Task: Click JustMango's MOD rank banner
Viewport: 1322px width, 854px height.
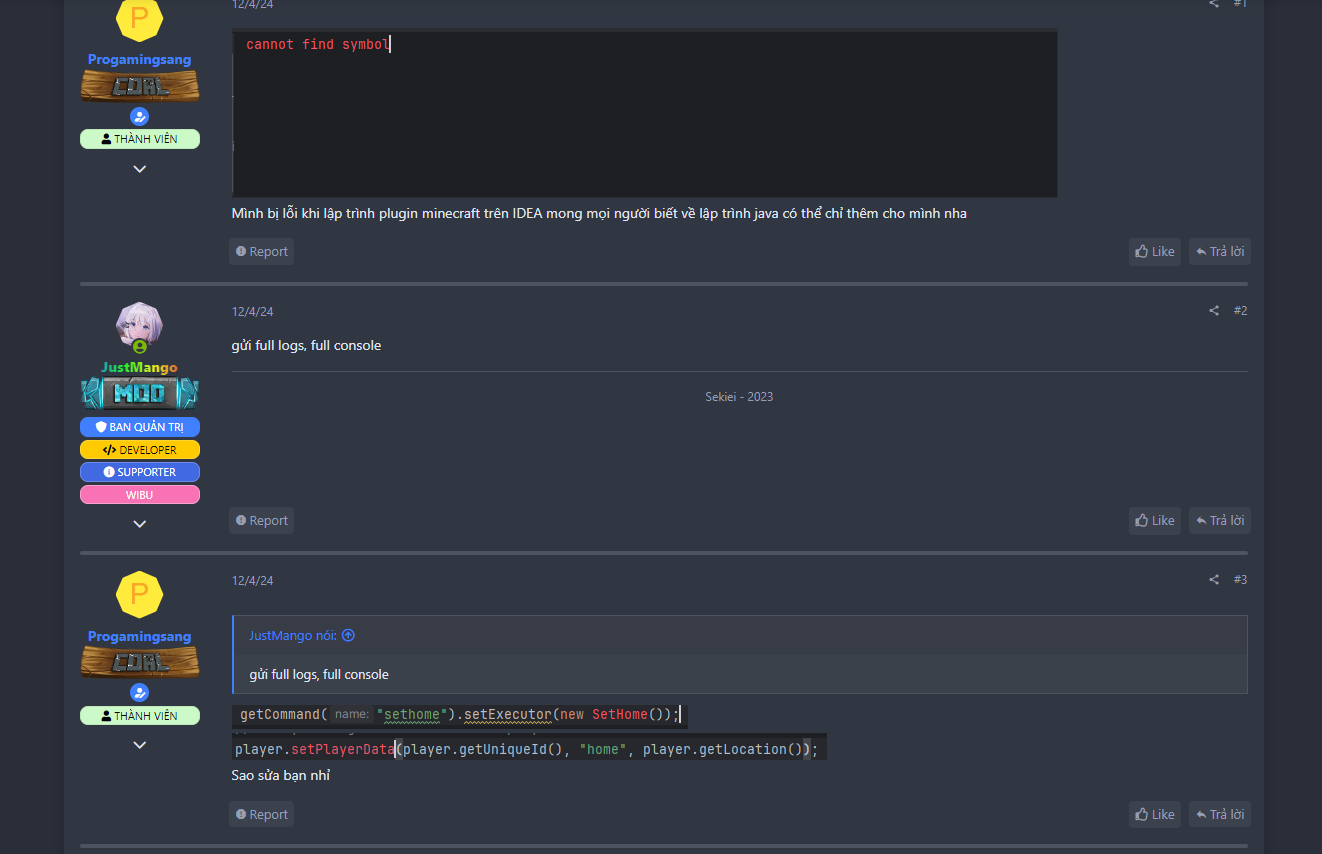Action: (140, 394)
